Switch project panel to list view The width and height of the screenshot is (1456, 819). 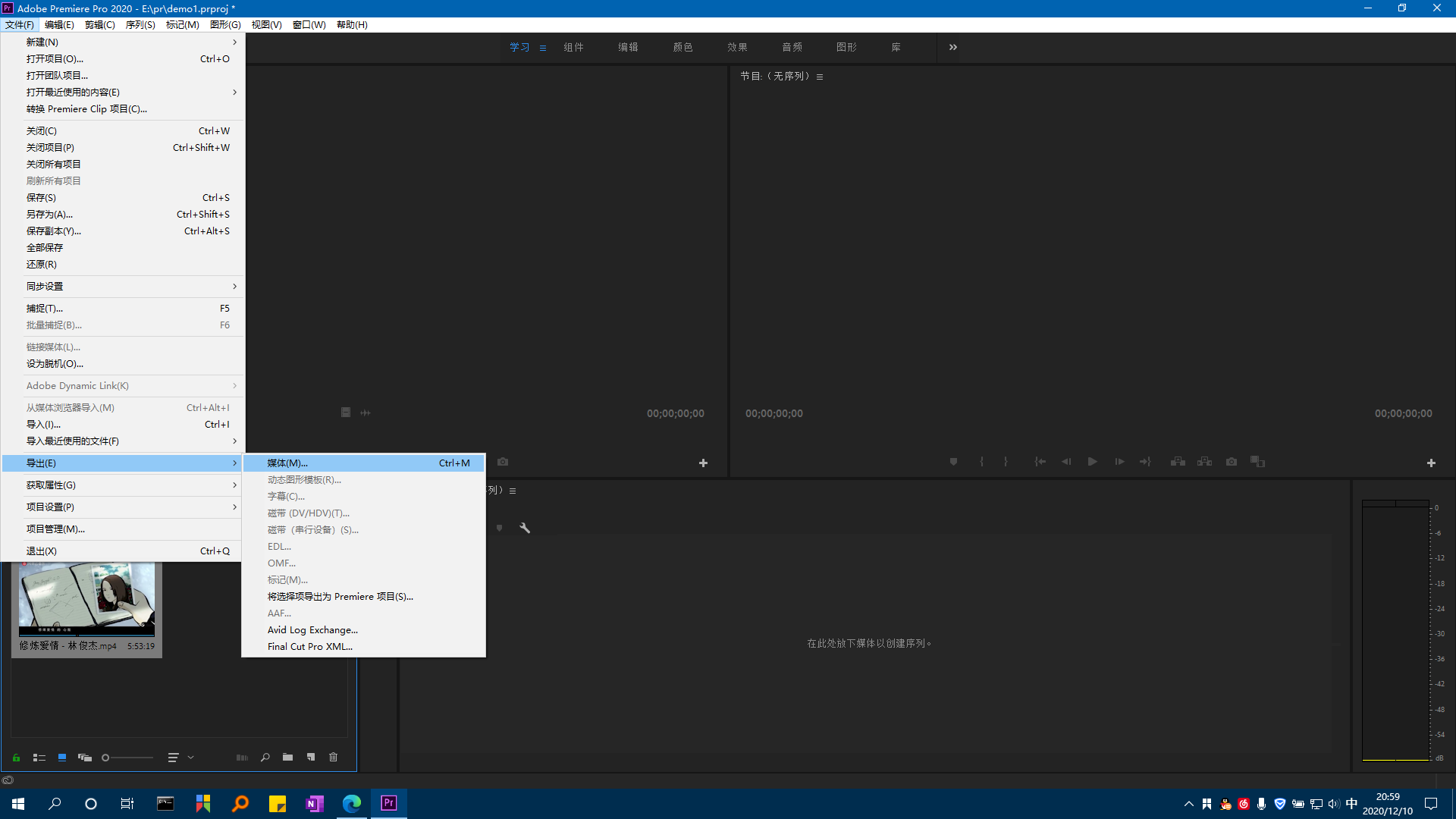click(39, 758)
